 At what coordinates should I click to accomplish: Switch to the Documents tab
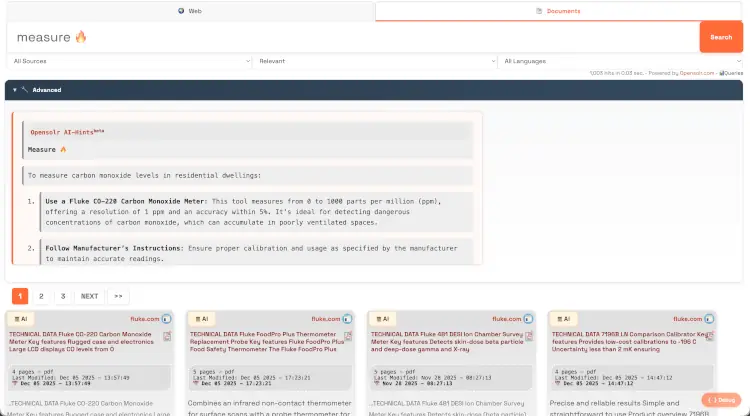point(558,11)
